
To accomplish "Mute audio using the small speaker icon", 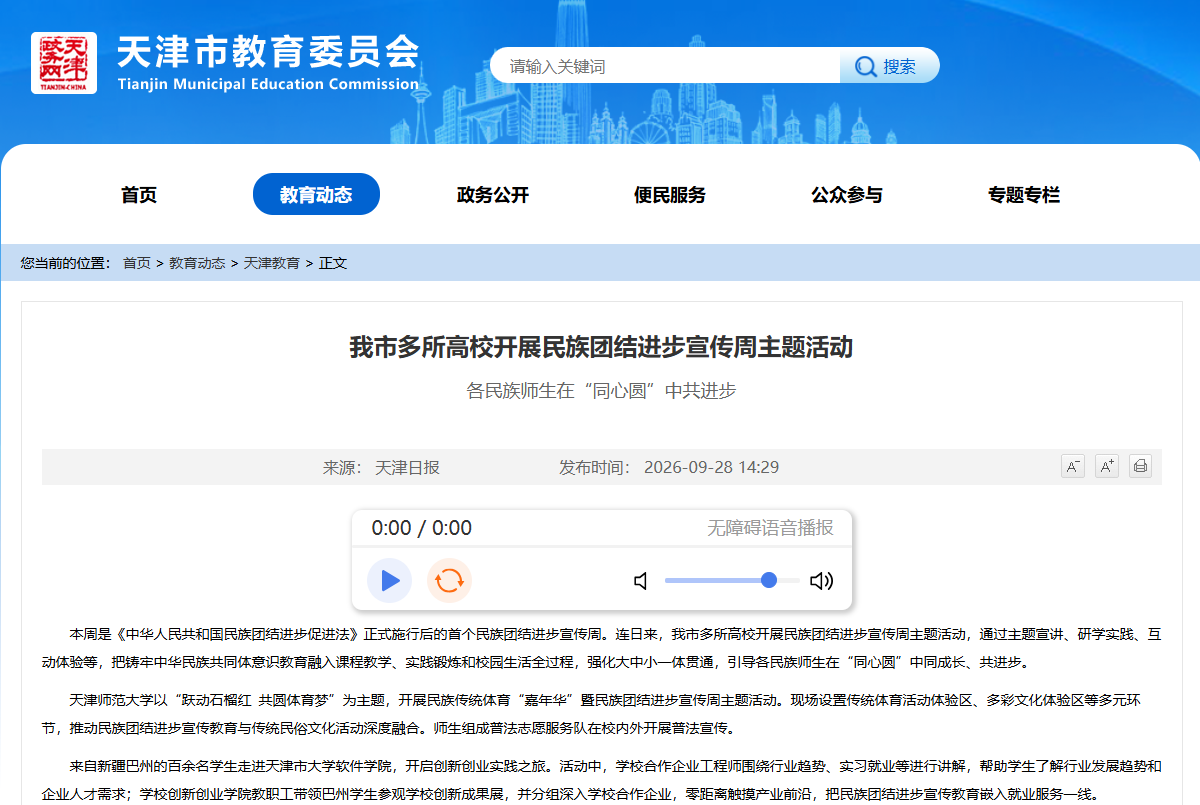I will pyautogui.click(x=641, y=581).
